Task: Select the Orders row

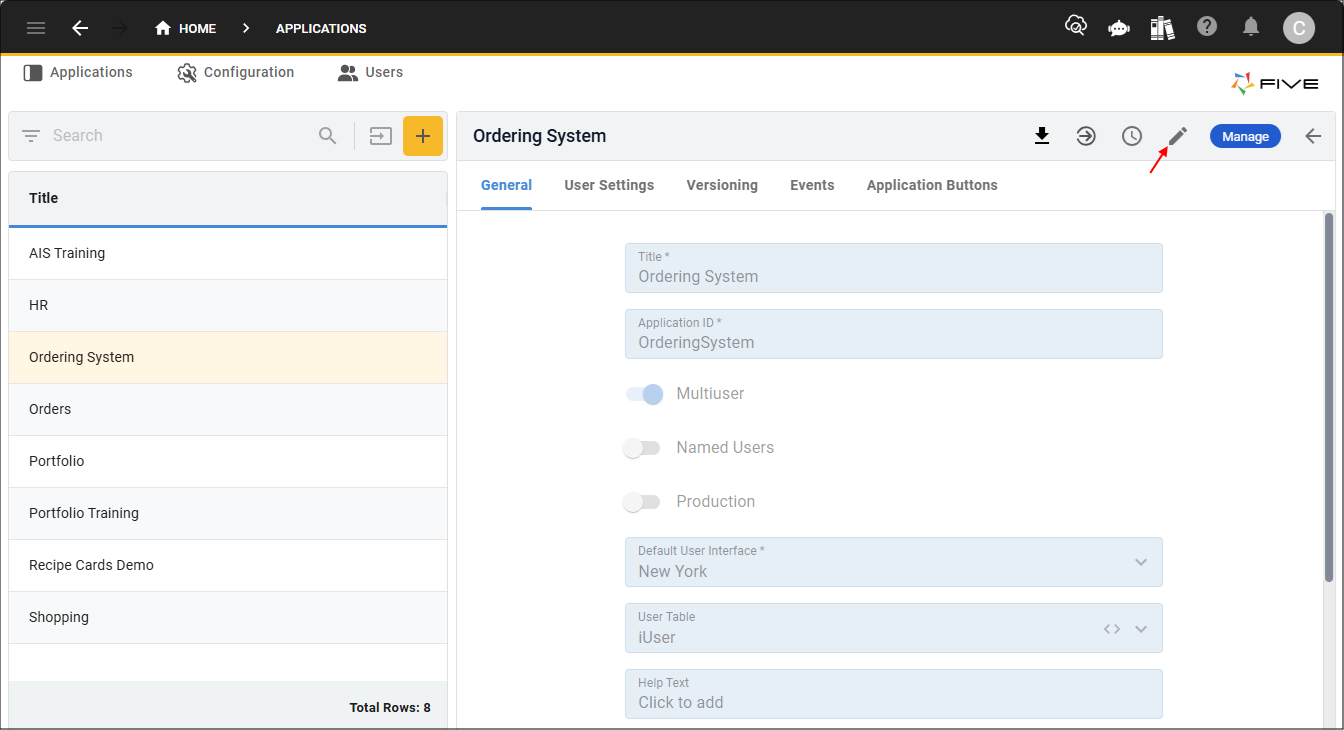Action: (x=228, y=410)
